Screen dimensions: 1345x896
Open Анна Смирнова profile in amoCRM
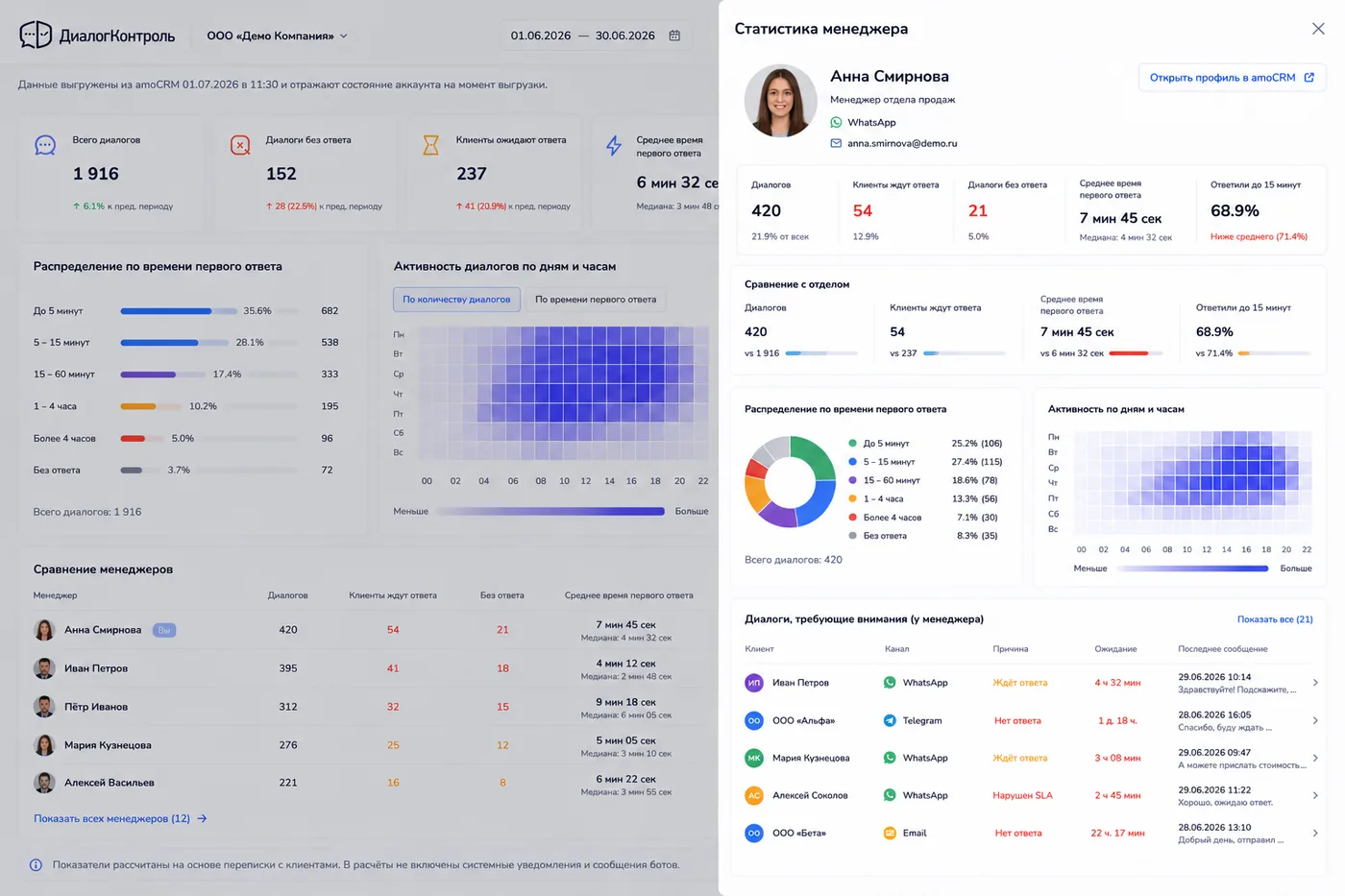1232,78
